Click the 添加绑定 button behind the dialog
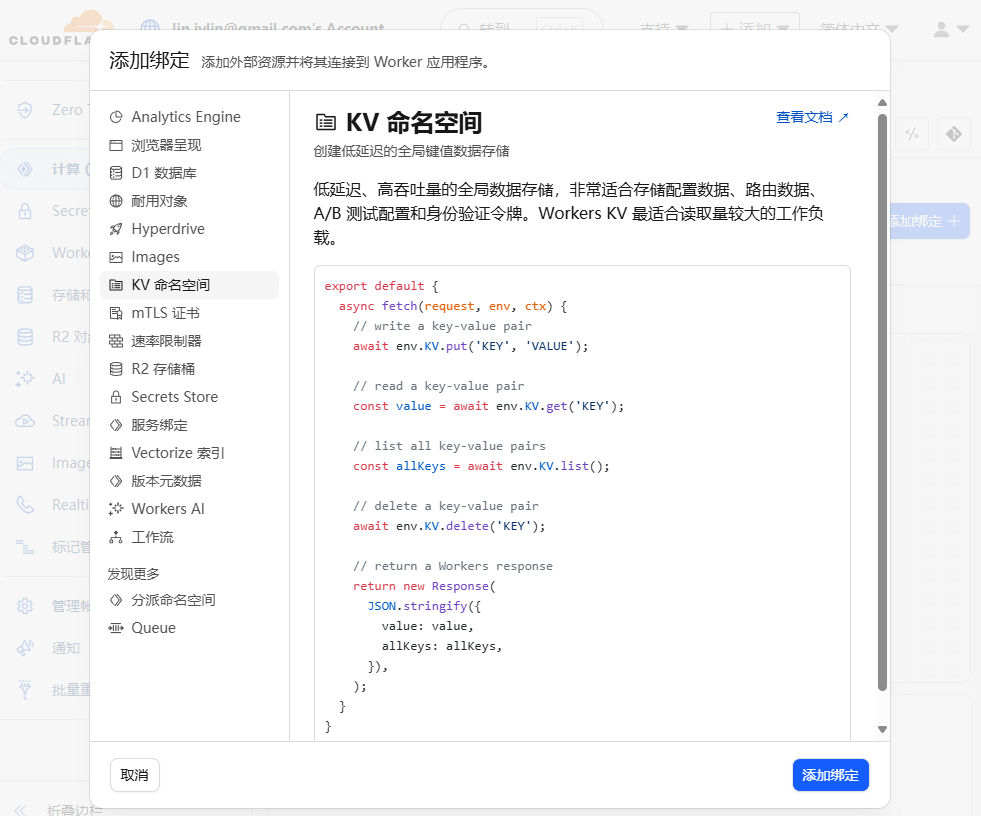981x816 pixels. click(929, 221)
